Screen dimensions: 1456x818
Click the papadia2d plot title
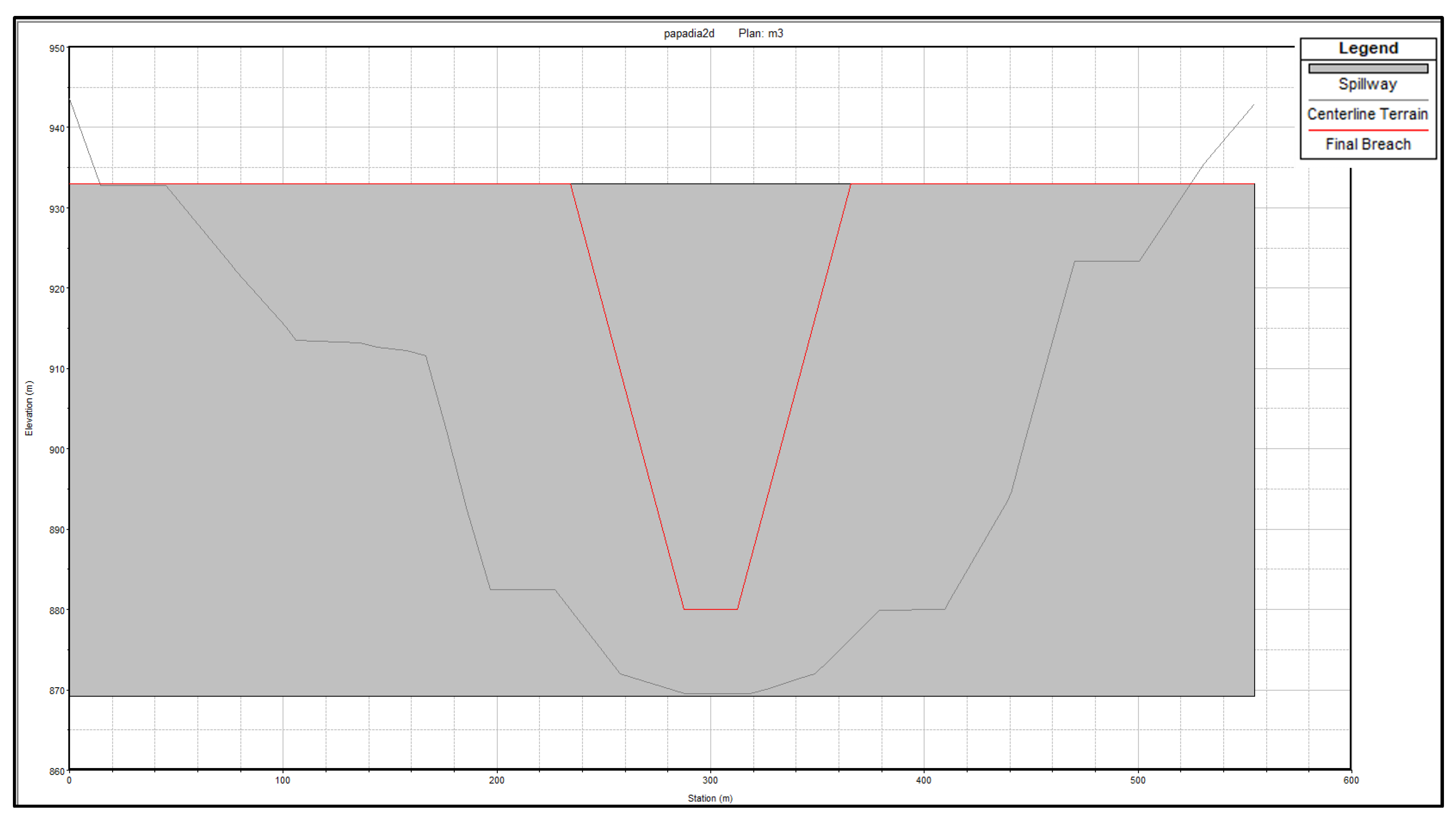(x=689, y=34)
